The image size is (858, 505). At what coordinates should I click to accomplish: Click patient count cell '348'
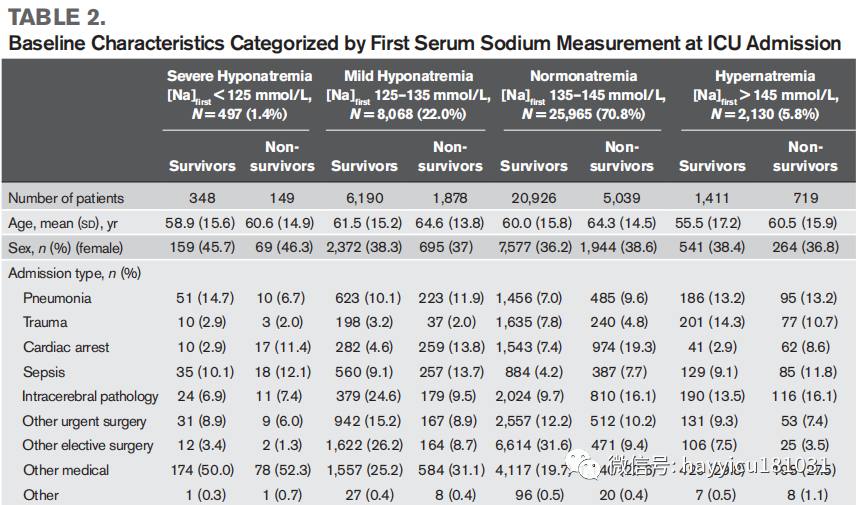(x=202, y=198)
